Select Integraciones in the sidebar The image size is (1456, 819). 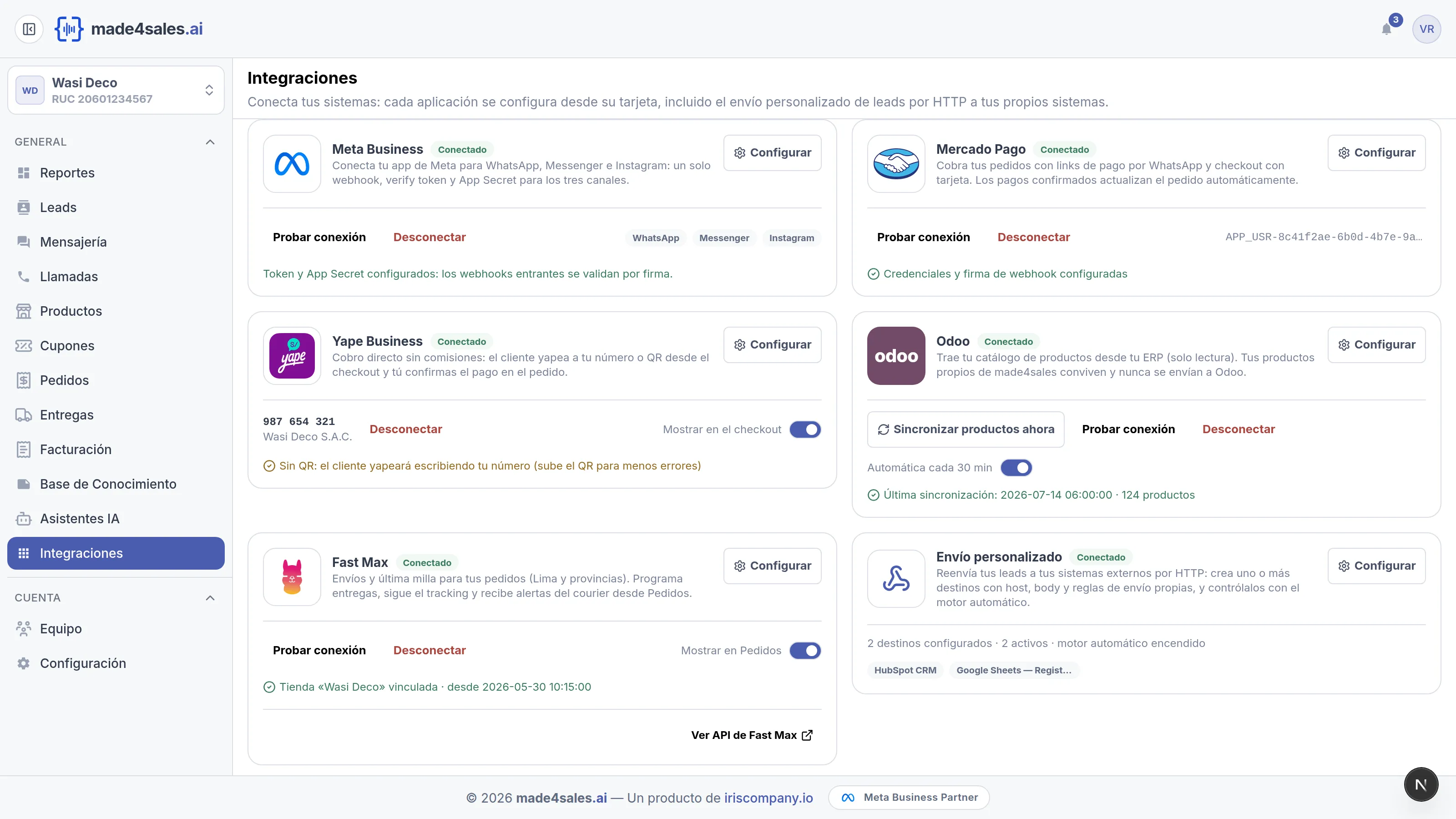point(116,553)
